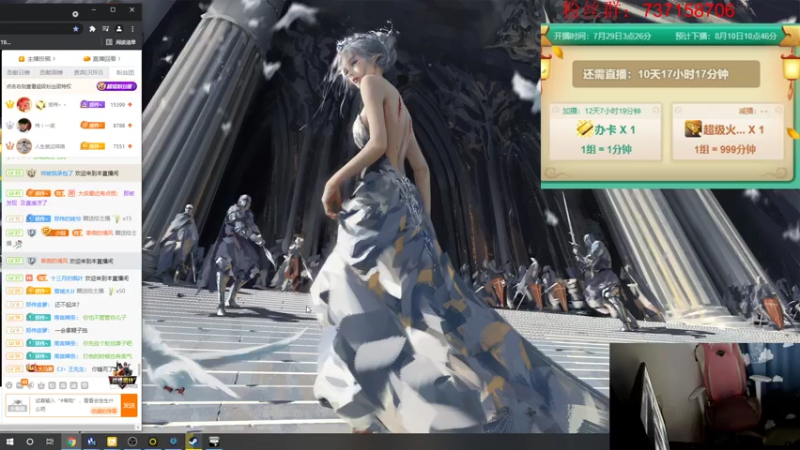This screenshot has width=800, height=450.
Task: Switch to Steam on the taskbar
Action: click(x=193, y=441)
